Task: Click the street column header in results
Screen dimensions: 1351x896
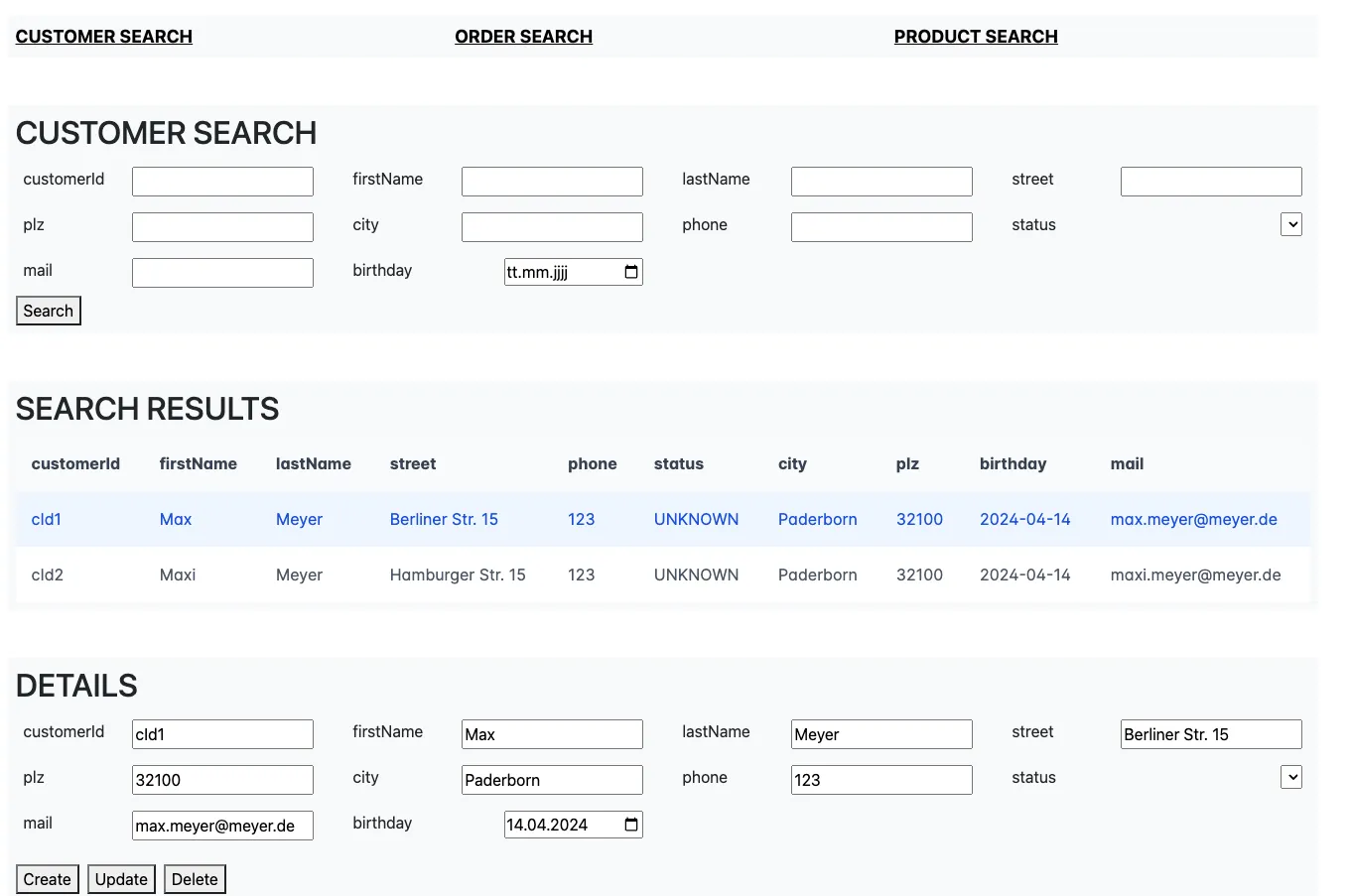Action: pyautogui.click(x=413, y=463)
